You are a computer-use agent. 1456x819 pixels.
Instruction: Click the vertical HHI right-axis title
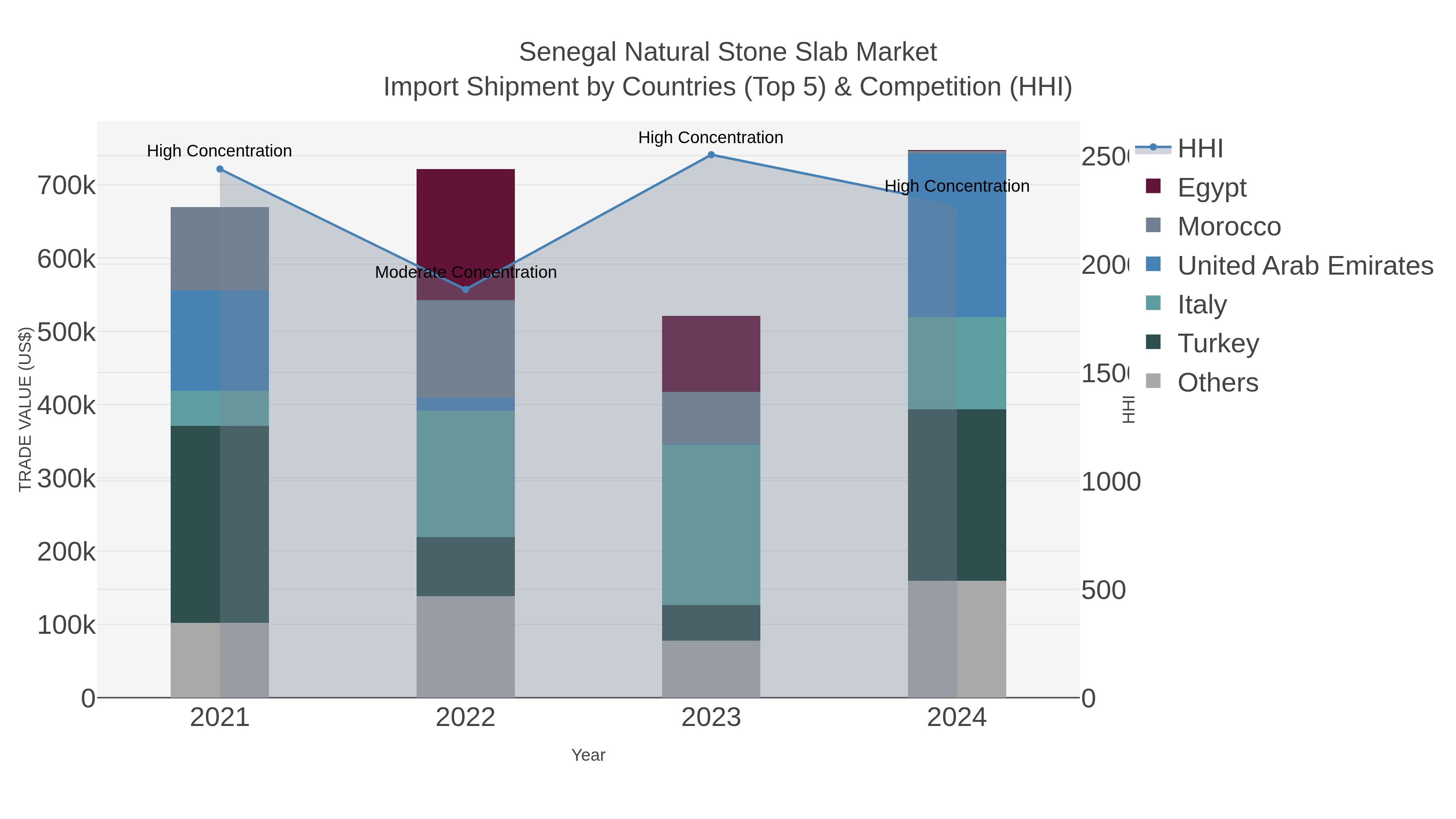(1129, 409)
